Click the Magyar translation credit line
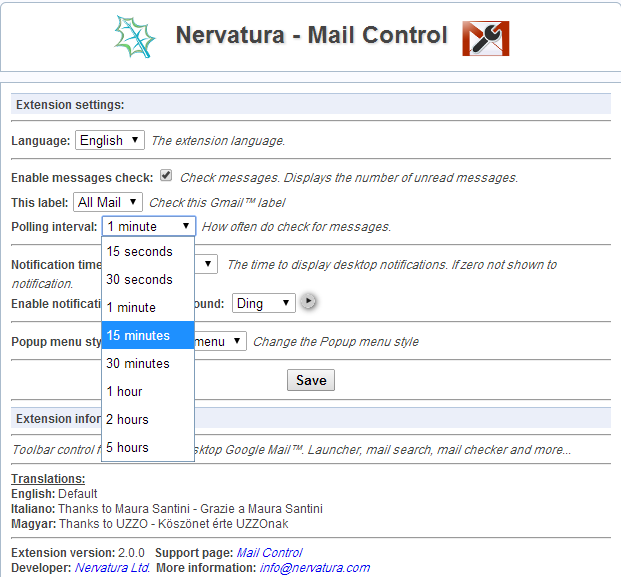The height and width of the screenshot is (577, 621). click(150, 524)
